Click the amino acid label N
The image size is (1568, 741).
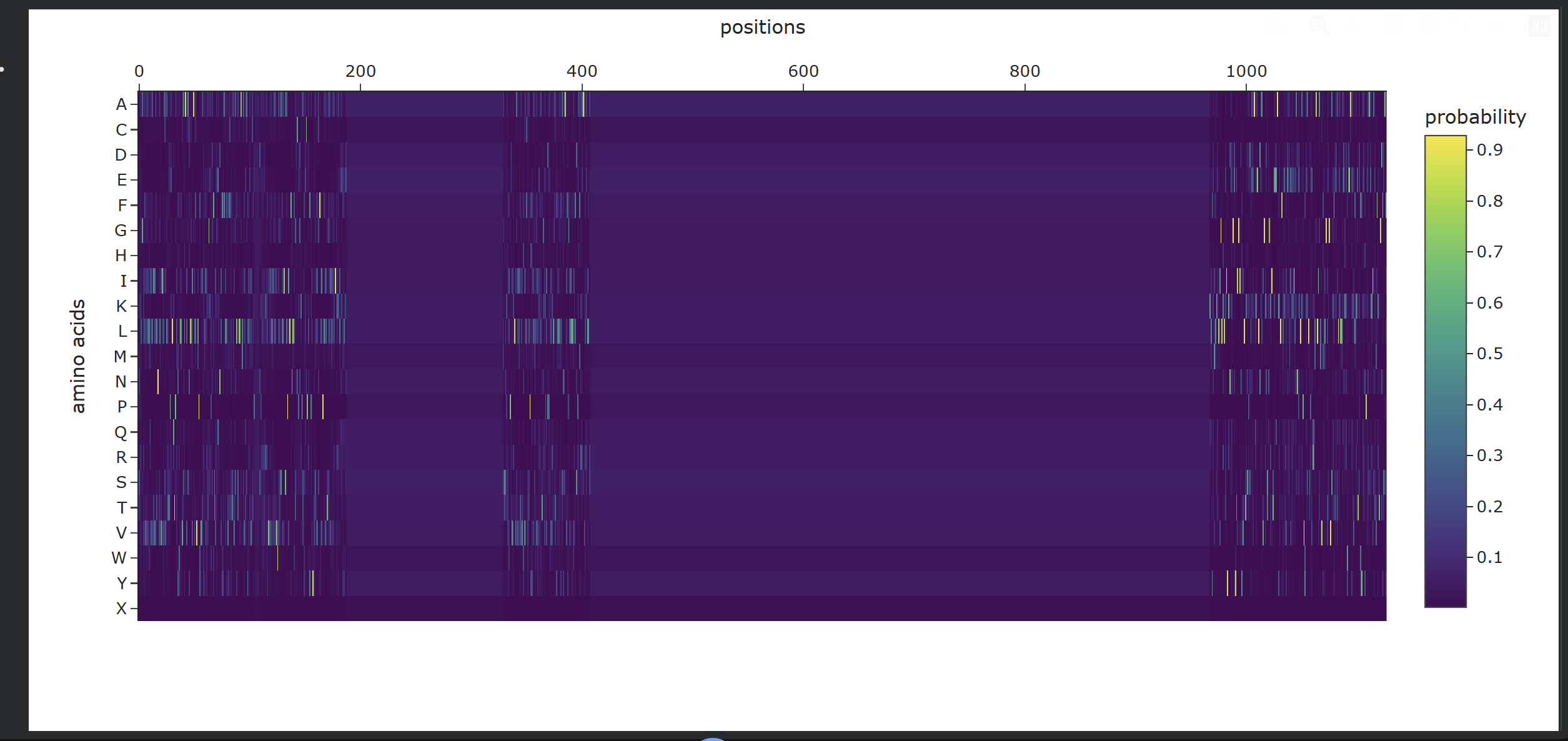coord(121,382)
